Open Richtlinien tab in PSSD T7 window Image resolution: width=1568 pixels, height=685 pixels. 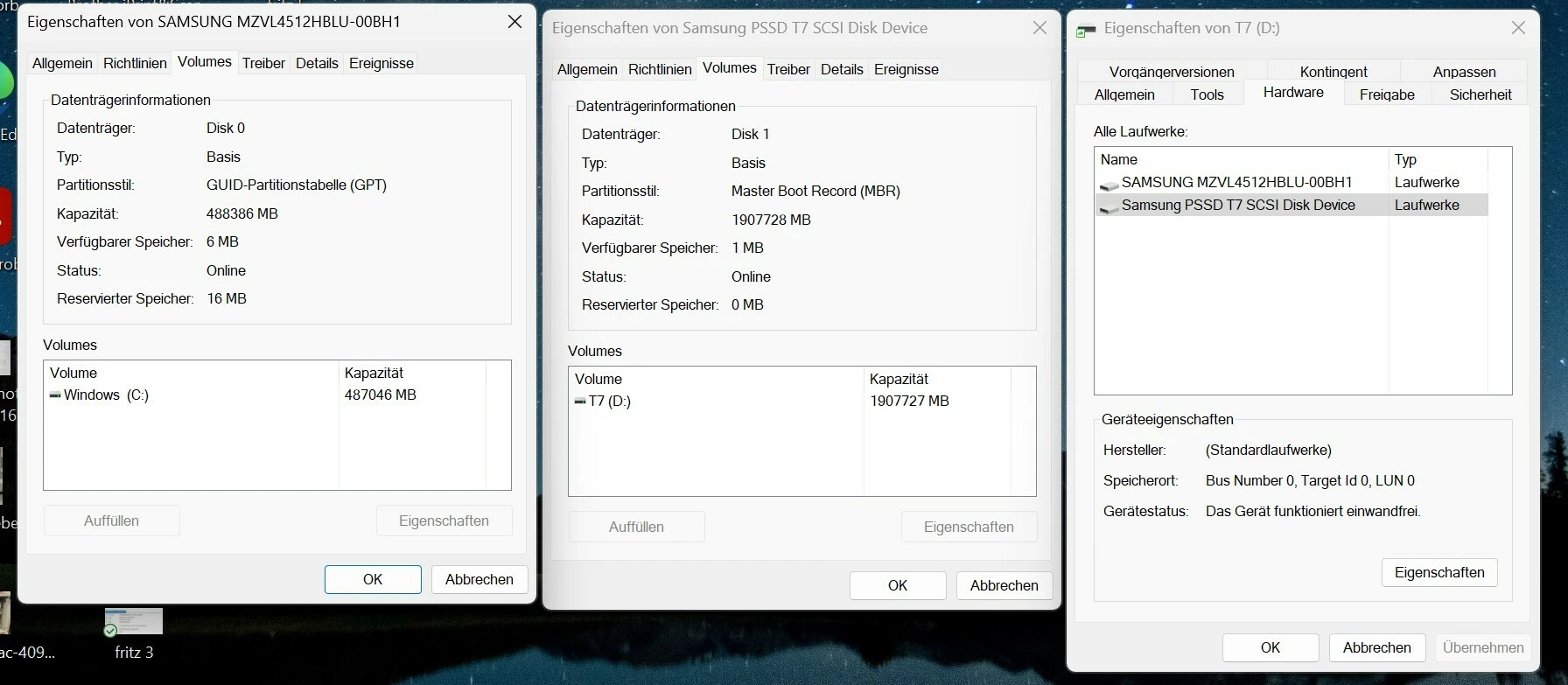660,69
